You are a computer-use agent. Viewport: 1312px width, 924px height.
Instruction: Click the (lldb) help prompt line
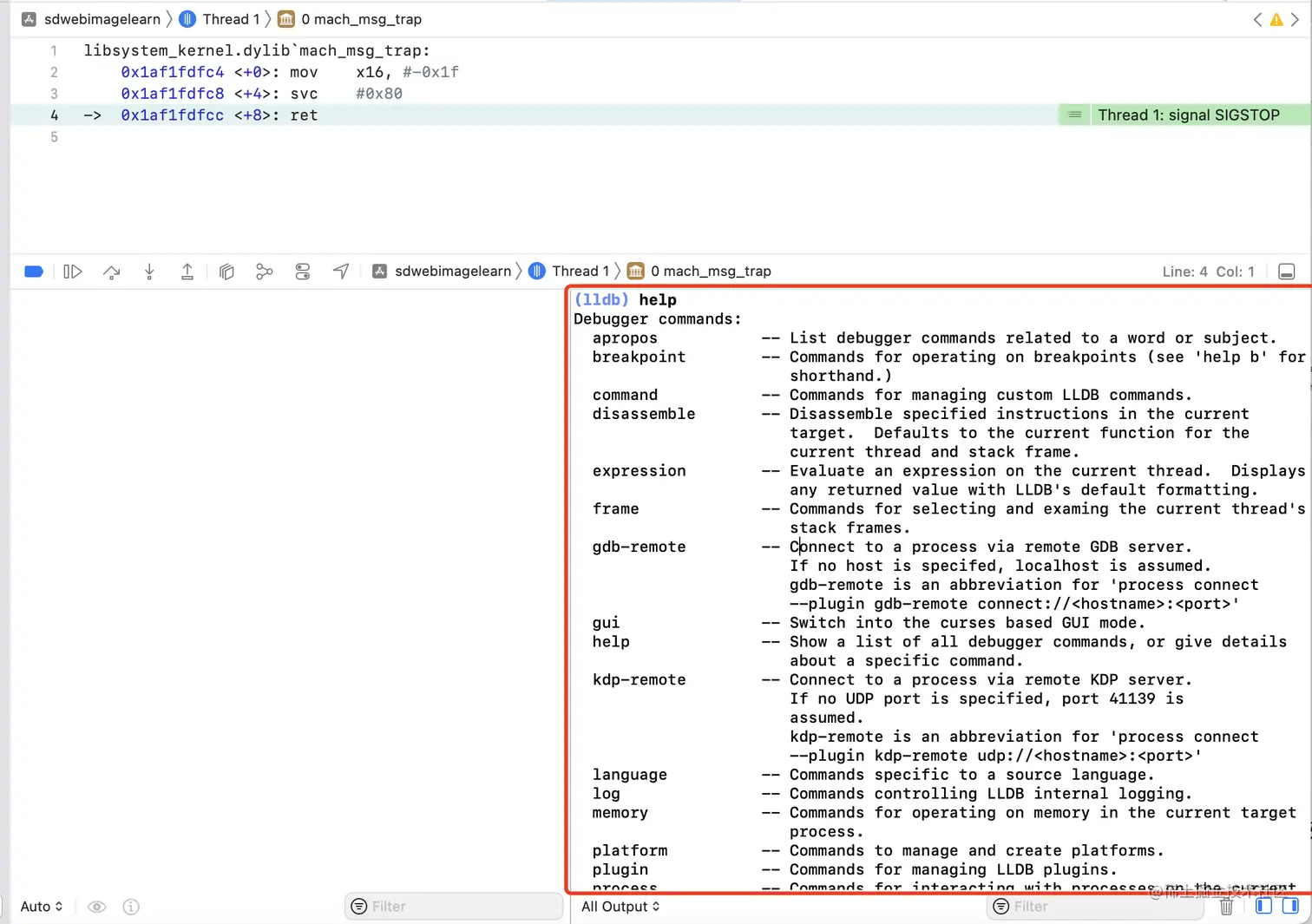[x=625, y=299]
